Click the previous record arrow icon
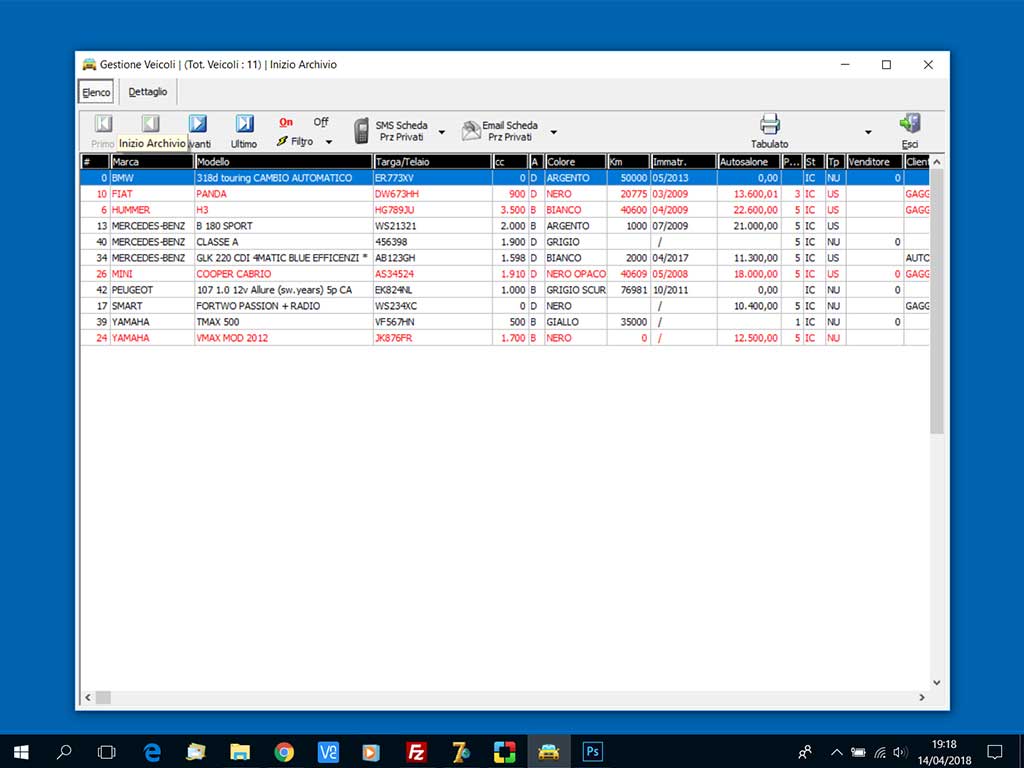The height and width of the screenshot is (768, 1024). point(150,123)
